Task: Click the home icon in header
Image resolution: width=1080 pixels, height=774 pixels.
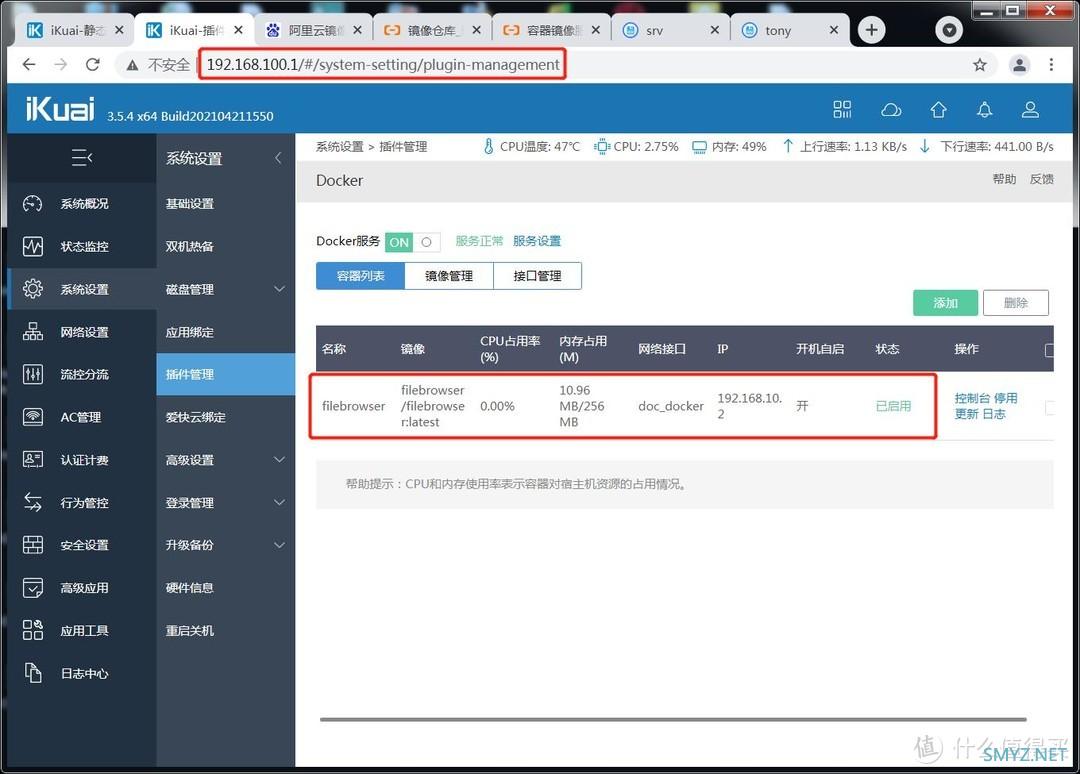Action: click(x=938, y=109)
